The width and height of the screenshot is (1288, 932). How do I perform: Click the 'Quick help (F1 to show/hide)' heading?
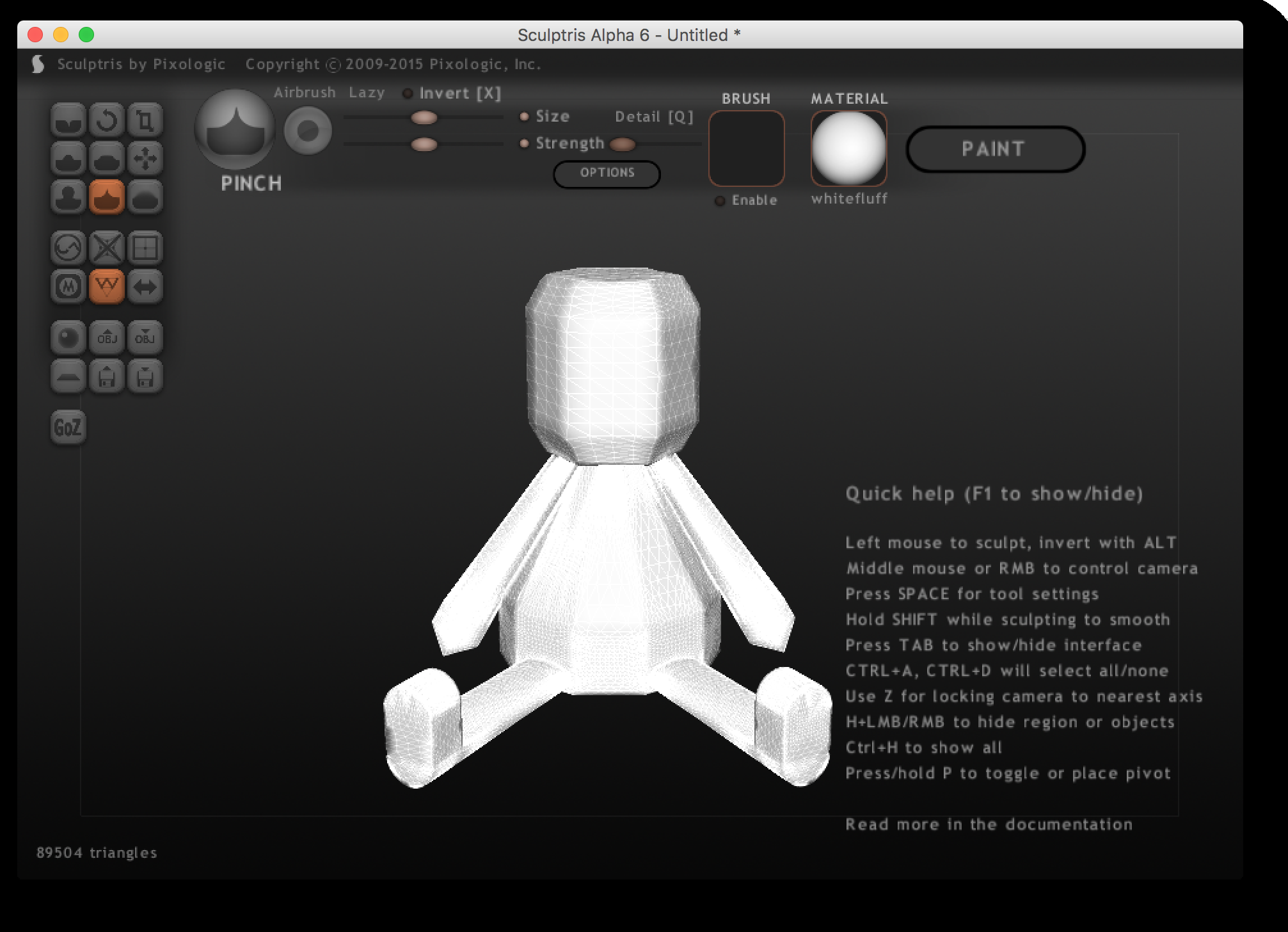pos(994,494)
